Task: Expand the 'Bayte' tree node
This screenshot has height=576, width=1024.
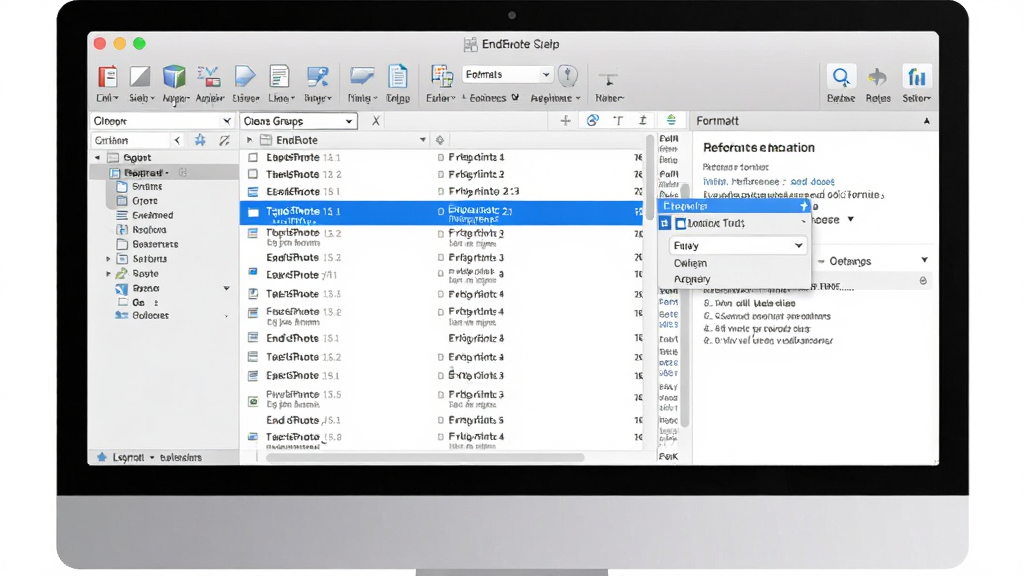Action: (108, 274)
